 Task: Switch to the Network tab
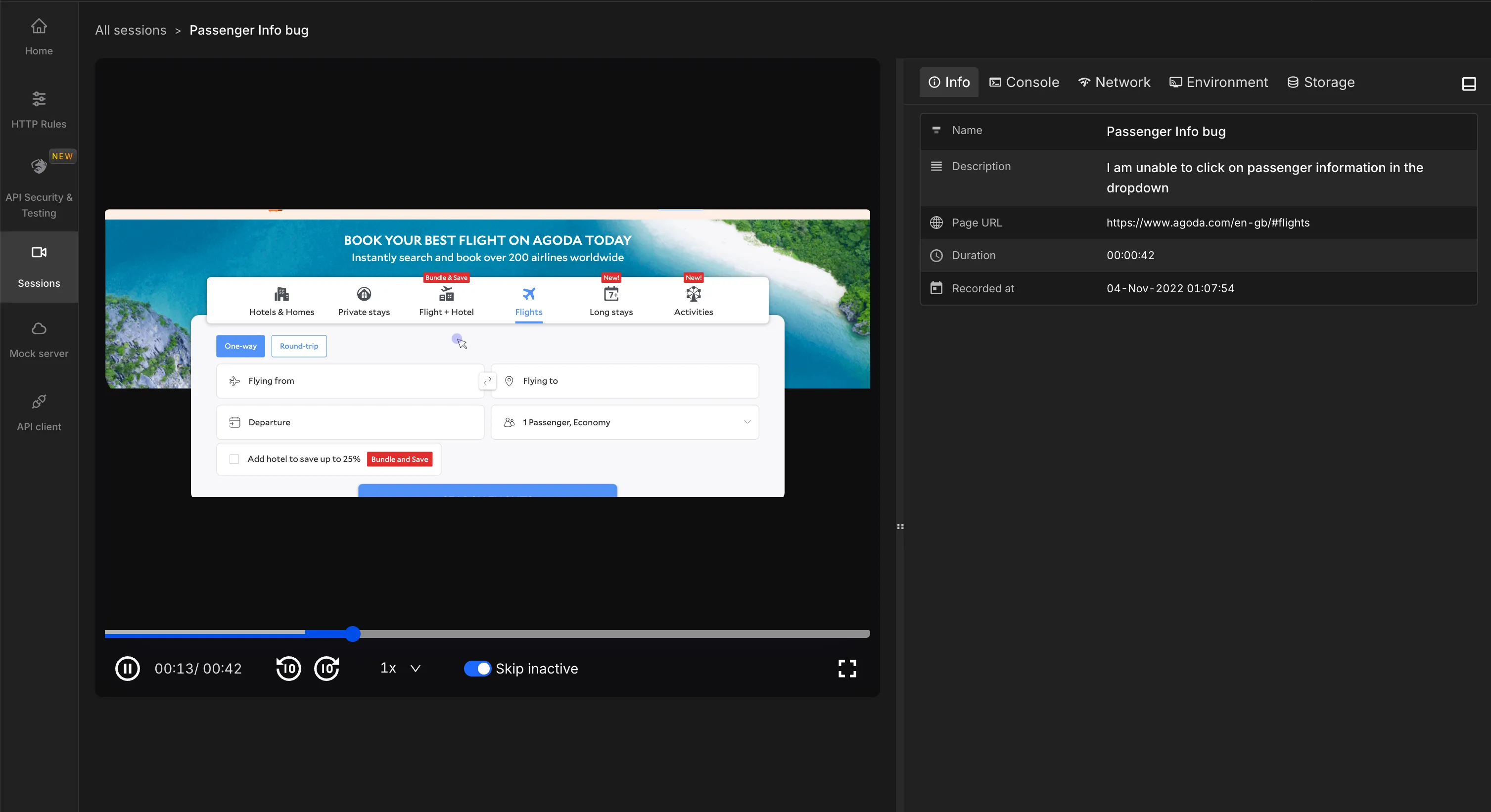click(1114, 82)
